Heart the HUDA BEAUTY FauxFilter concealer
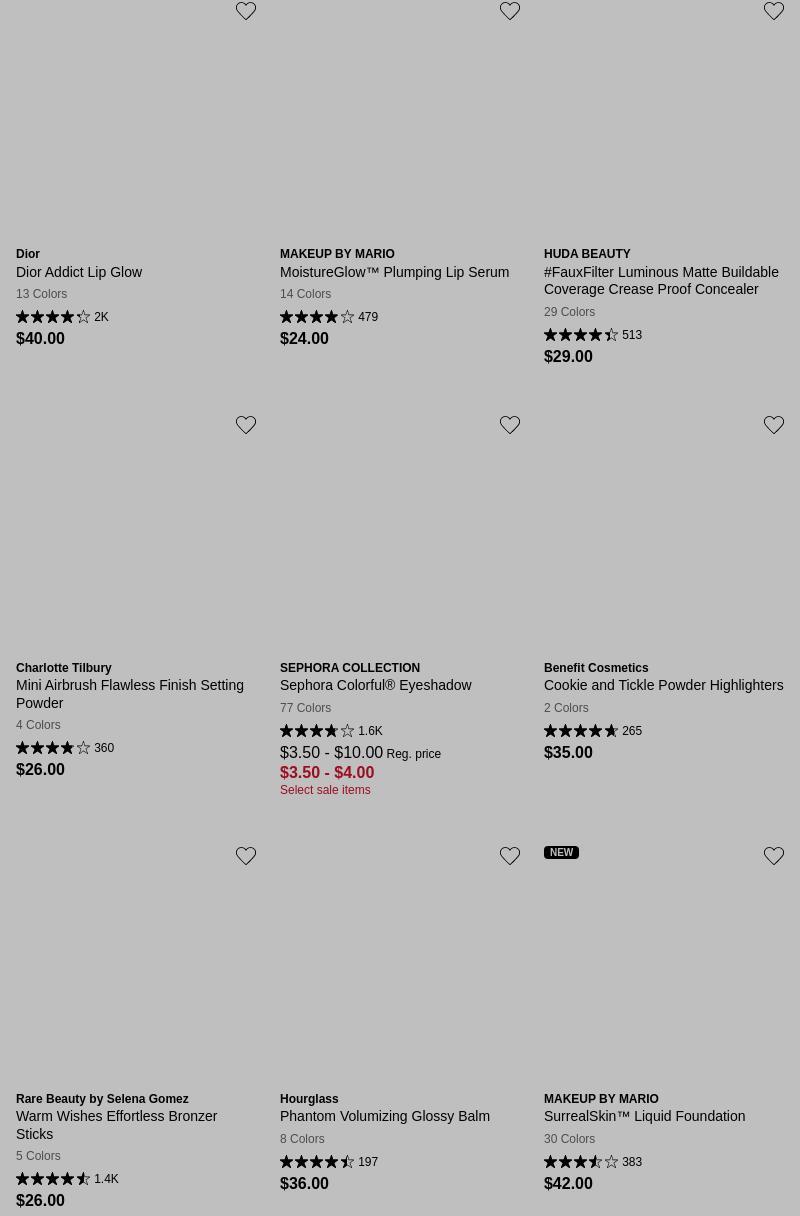 coord(774,12)
